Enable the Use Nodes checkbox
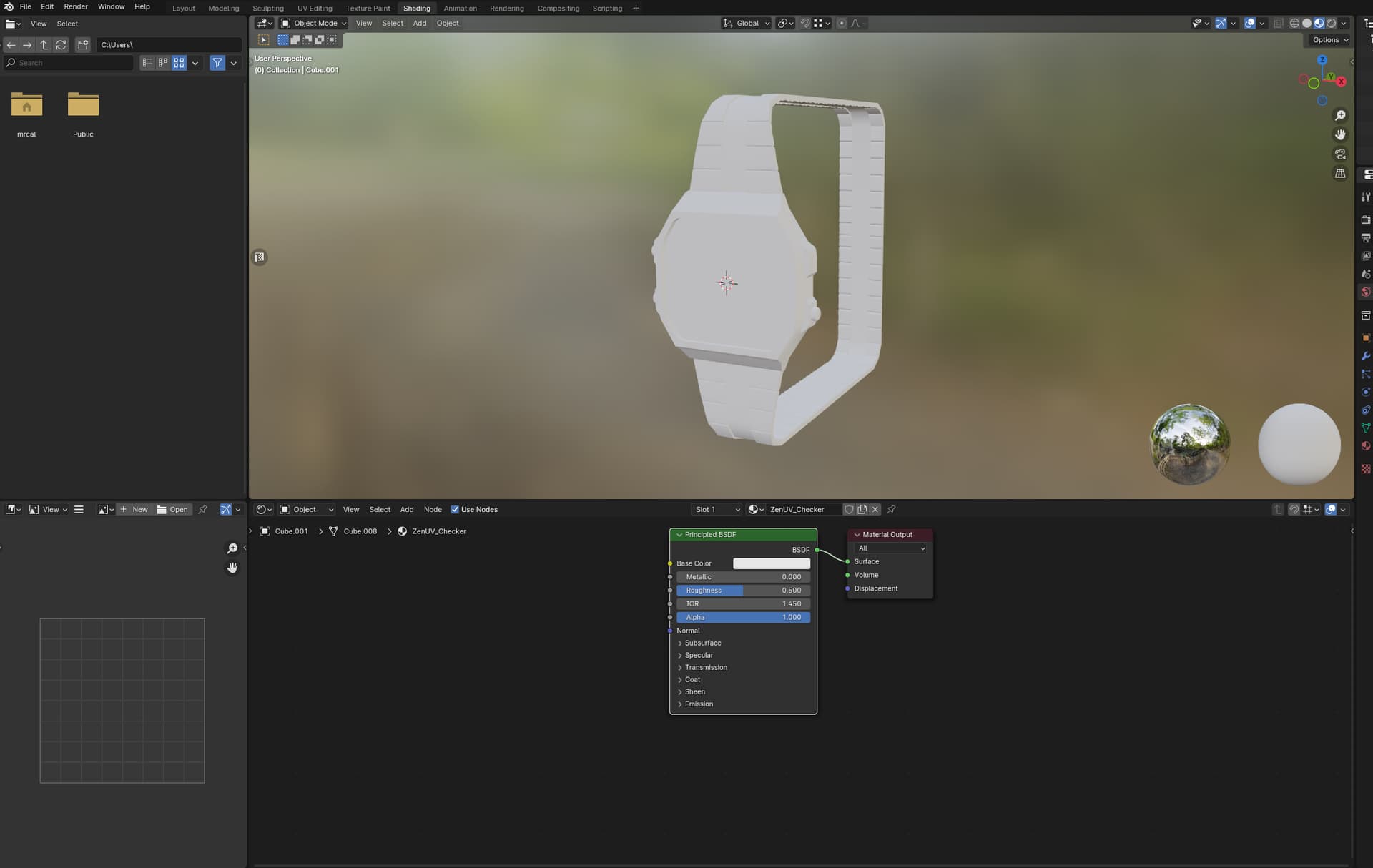This screenshot has width=1373, height=868. pos(456,509)
